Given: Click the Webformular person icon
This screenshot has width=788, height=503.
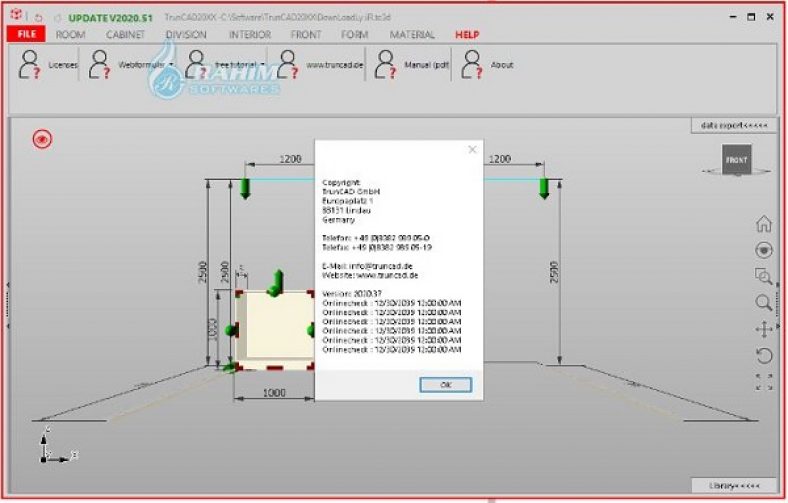Looking at the screenshot, I should tap(100, 64).
